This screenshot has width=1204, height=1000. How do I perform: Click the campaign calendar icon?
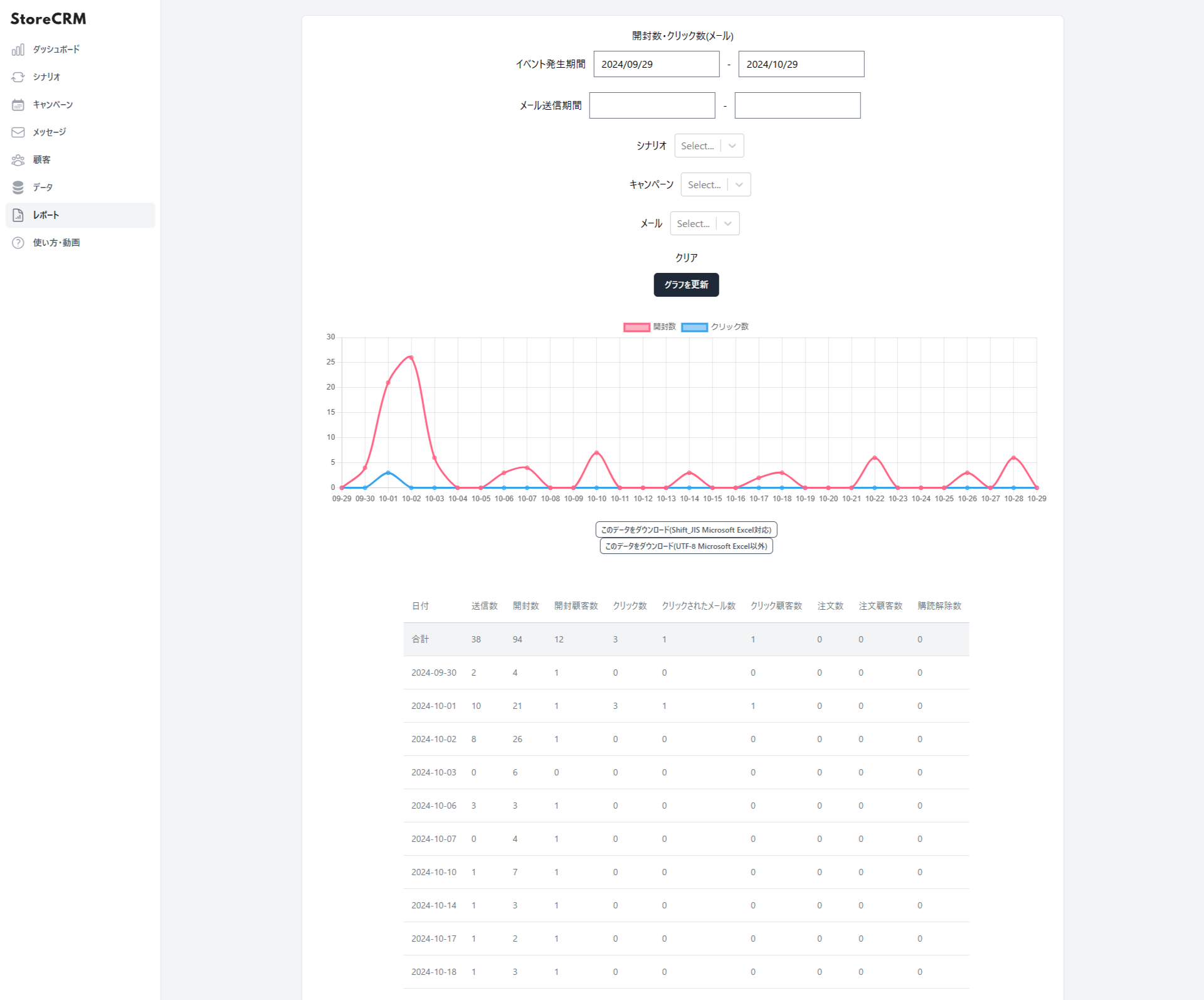coord(18,105)
